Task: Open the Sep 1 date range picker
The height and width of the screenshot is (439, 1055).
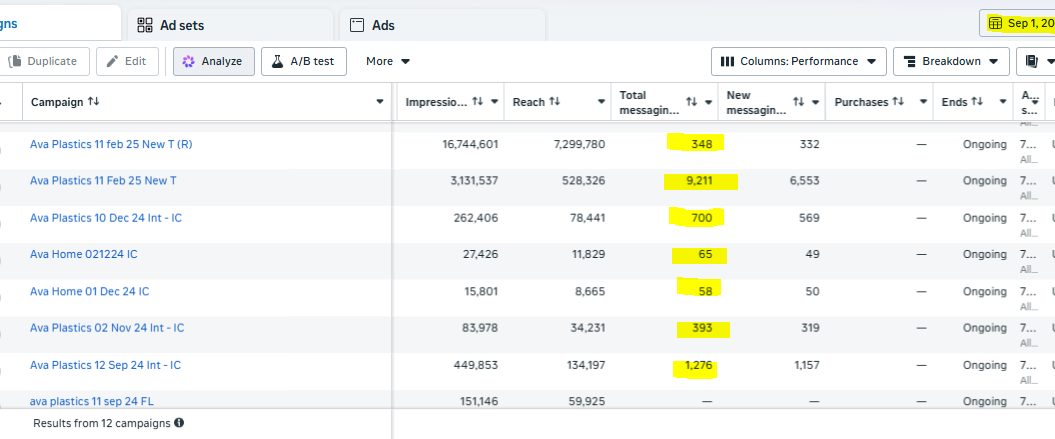Action: (1017, 24)
